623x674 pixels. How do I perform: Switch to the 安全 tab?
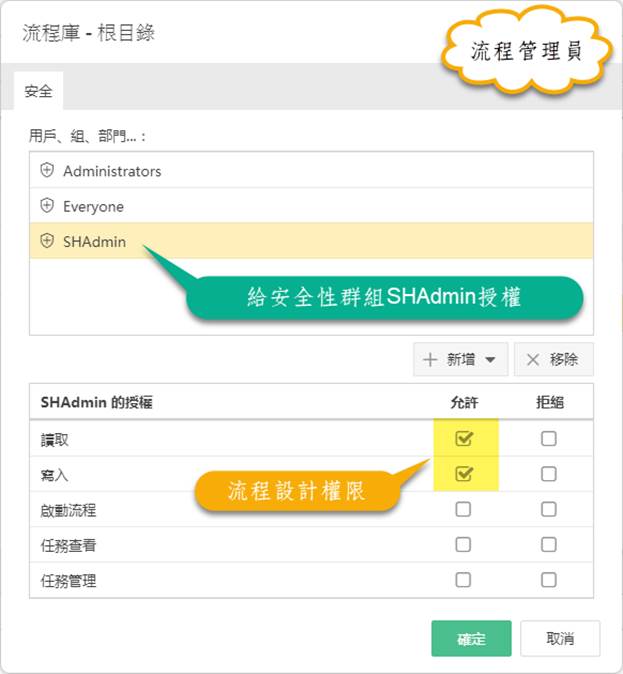click(x=38, y=91)
